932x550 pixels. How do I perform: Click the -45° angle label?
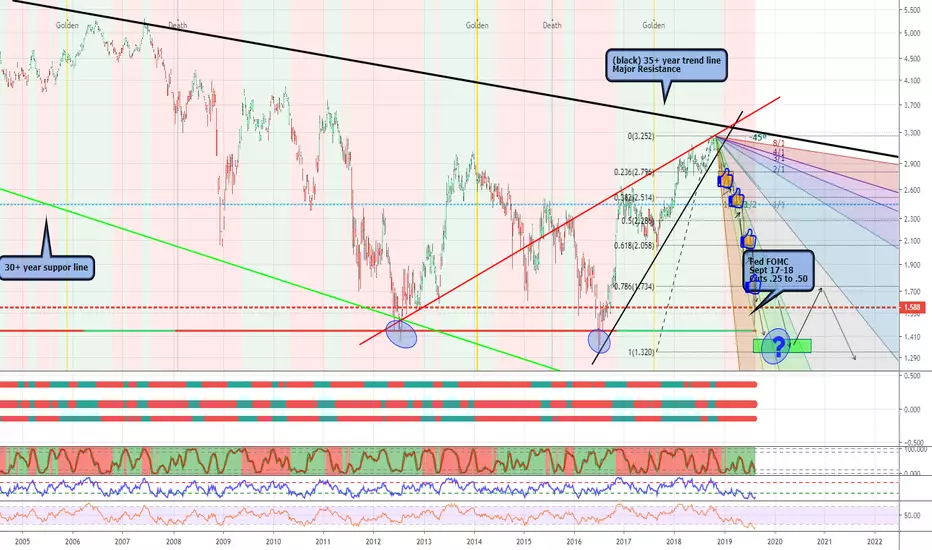(x=757, y=137)
